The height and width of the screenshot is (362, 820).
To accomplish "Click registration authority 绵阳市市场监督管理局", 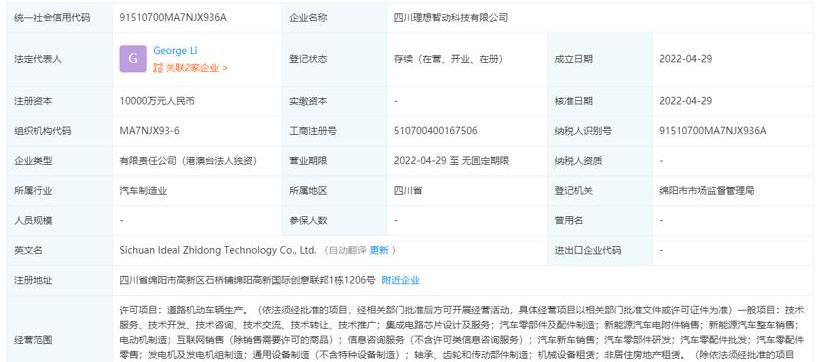I will [707, 191].
